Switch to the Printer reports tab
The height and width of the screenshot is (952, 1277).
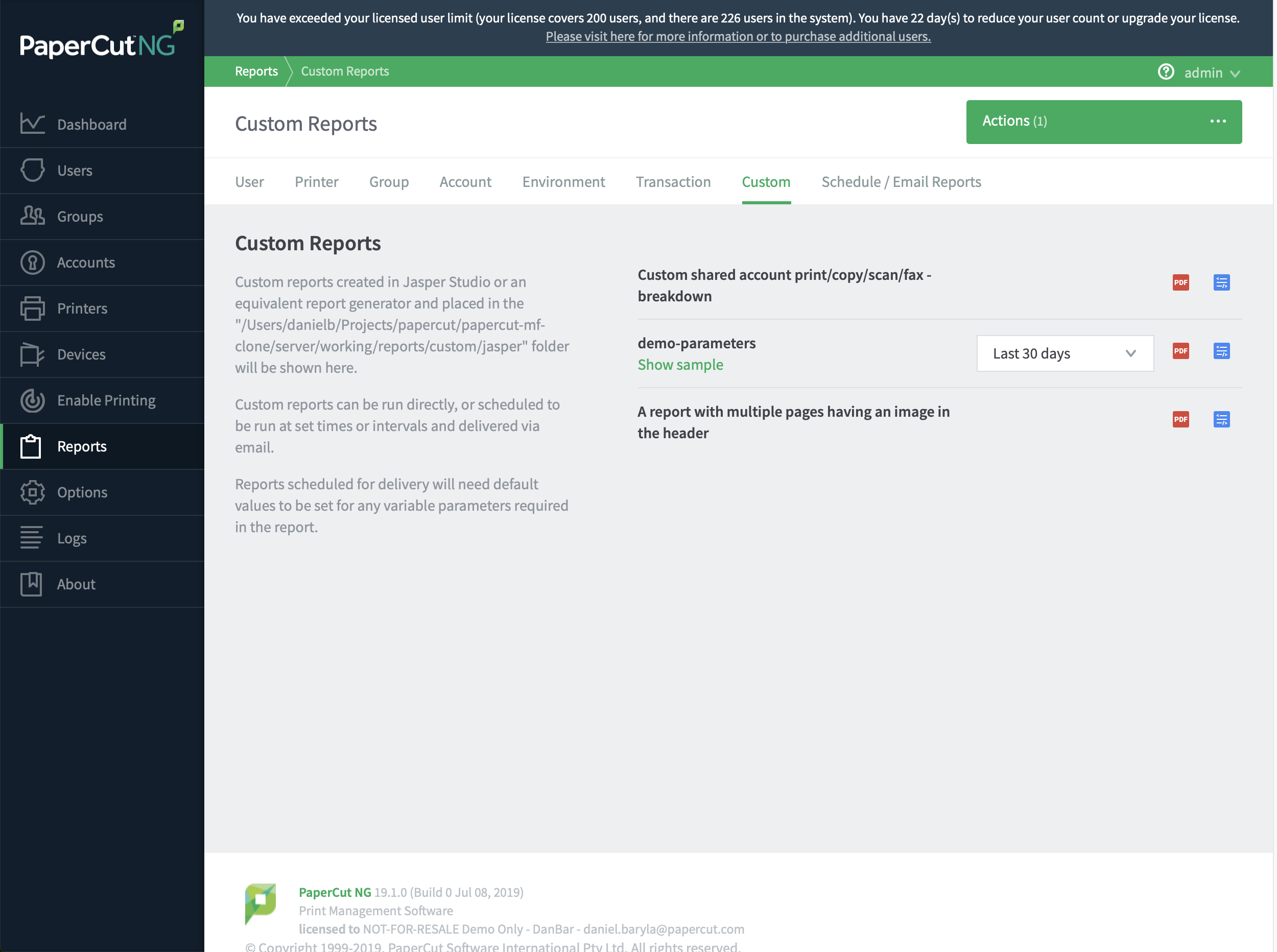(x=316, y=181)
